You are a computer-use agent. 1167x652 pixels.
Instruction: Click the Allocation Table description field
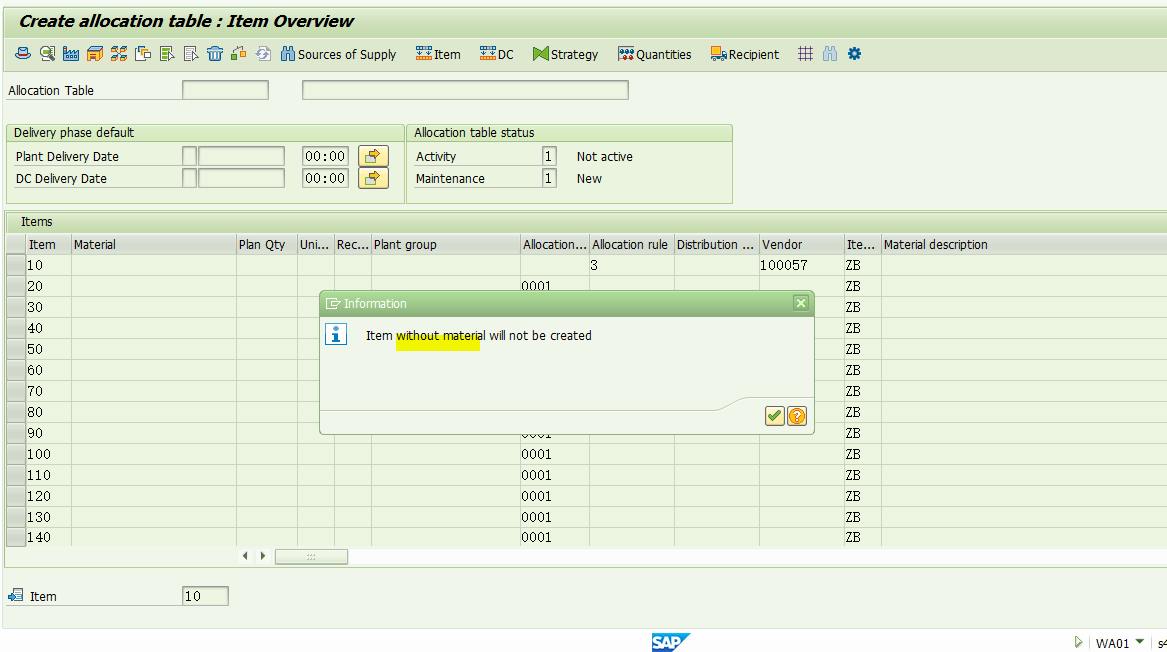pos(465,90)
